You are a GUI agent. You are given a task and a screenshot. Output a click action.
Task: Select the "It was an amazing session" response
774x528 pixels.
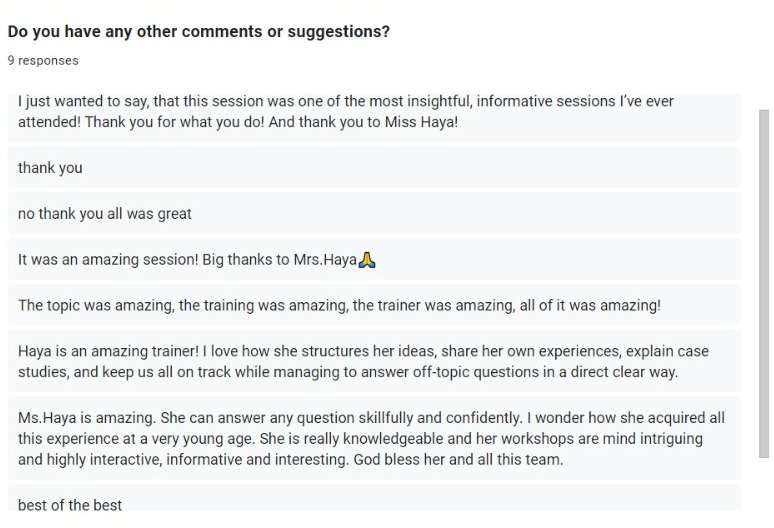pos(374,259)
